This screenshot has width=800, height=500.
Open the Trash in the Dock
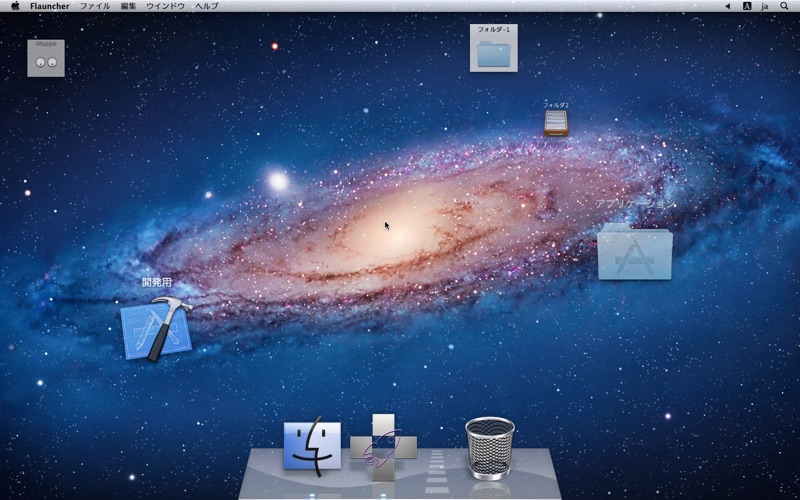[490, 447]
